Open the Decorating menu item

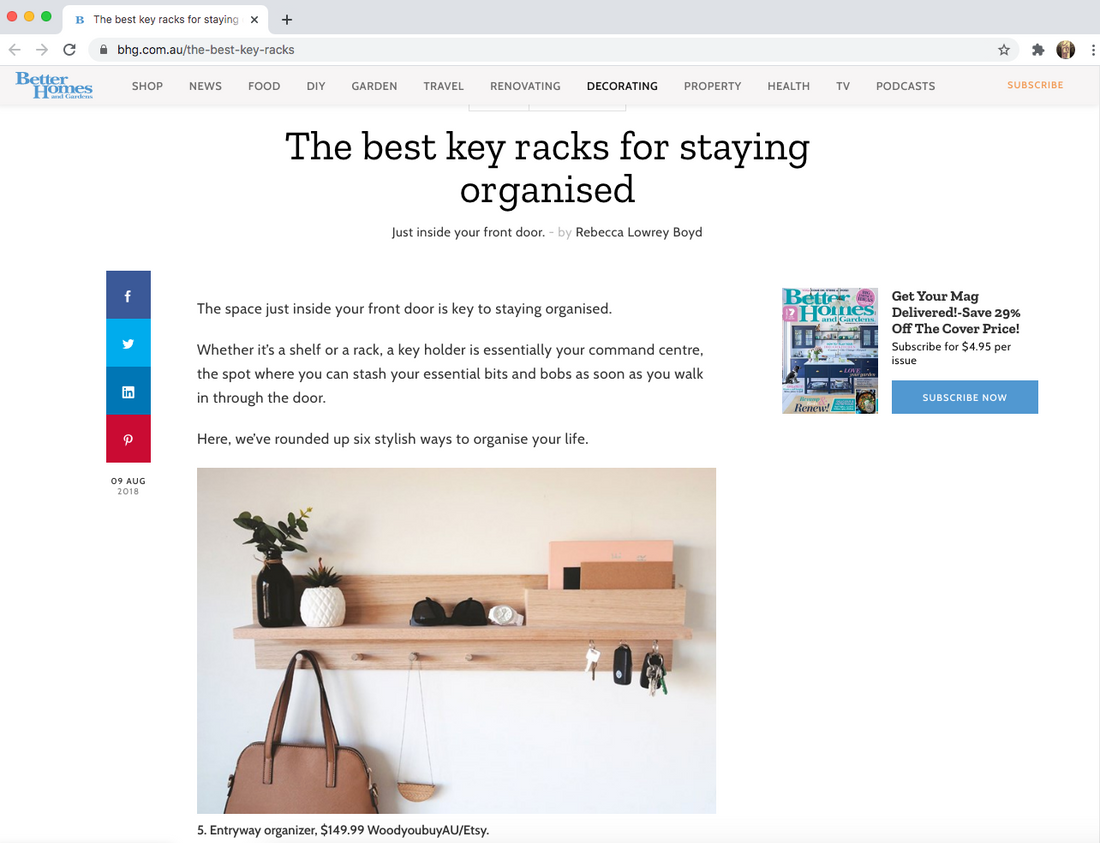(622, 86)
